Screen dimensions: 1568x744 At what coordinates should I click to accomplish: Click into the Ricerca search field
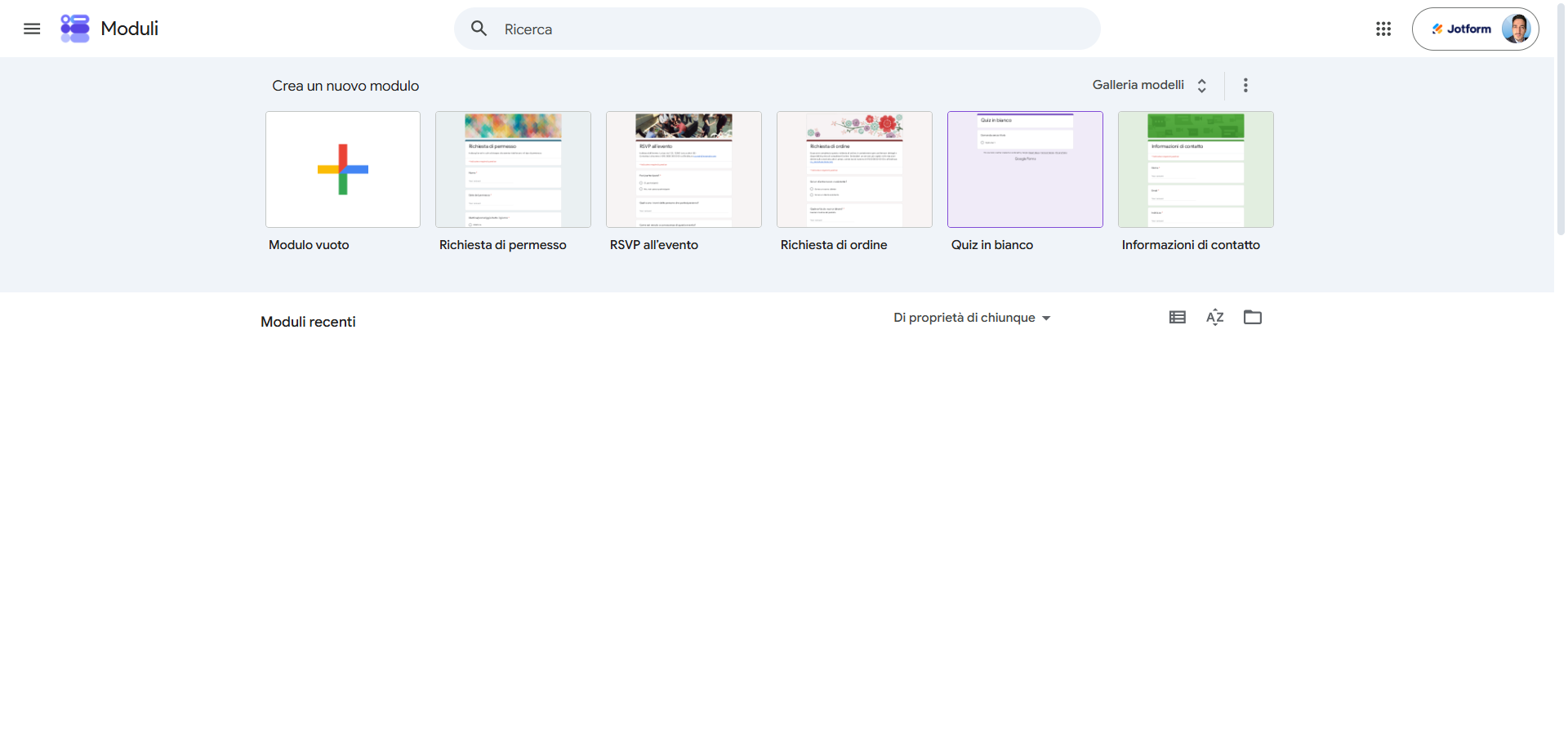tap(777, 29)
